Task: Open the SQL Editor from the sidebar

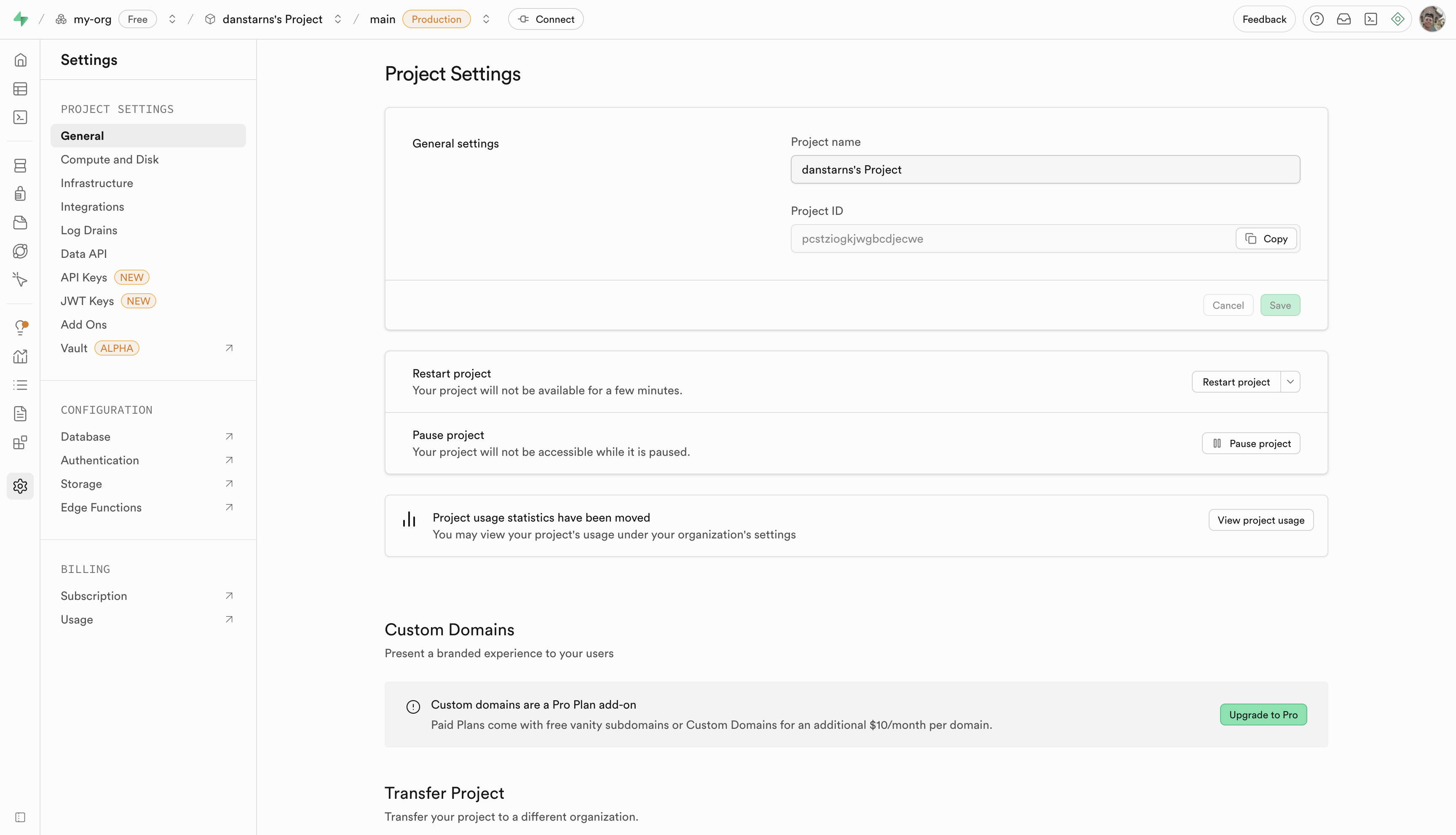Action: pos(21,117)
